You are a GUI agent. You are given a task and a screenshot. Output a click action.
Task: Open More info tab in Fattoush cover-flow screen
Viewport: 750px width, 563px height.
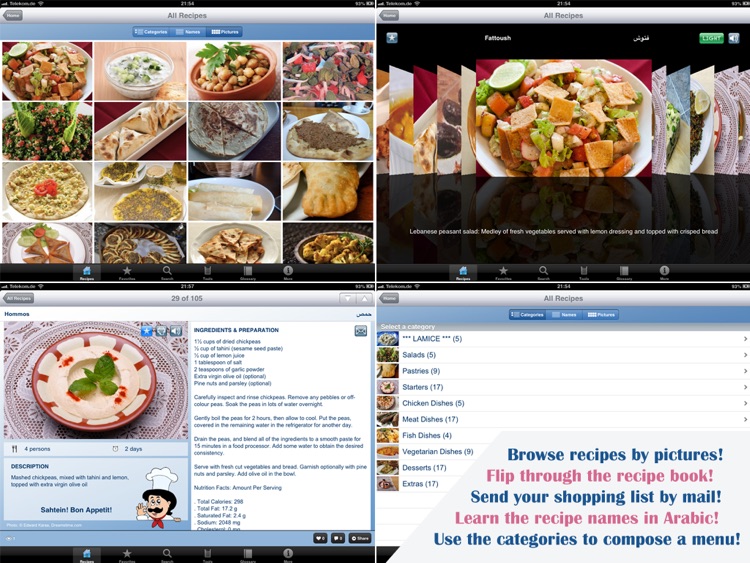664,273
